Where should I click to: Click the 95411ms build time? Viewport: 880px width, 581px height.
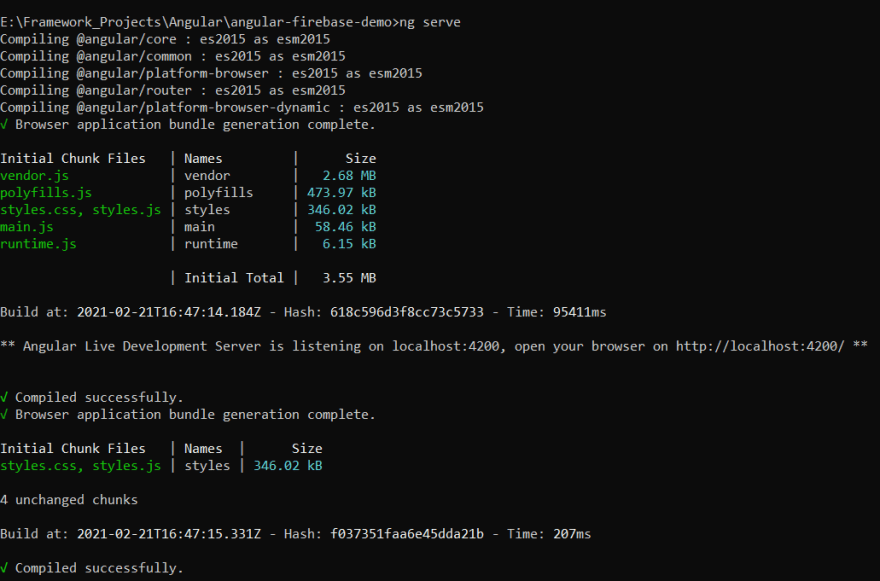(580, 312)
